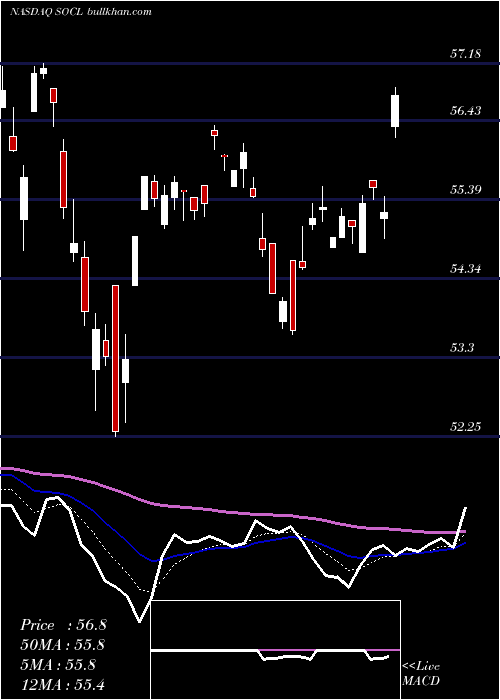Viewport: 500px width, 700px height.
Task: Click the 12MA : 55.4 readout
Action: coord(62,684)
